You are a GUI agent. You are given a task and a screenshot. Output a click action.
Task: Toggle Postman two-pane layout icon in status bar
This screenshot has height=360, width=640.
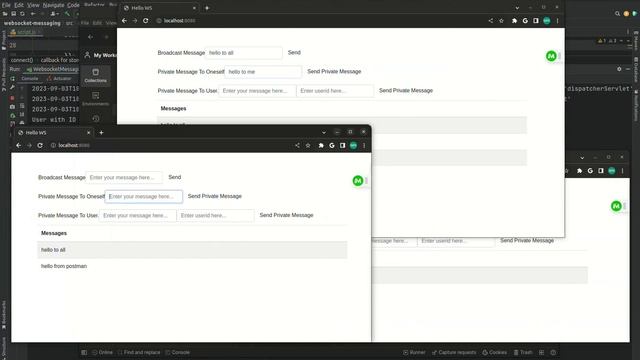pos(542,352)
